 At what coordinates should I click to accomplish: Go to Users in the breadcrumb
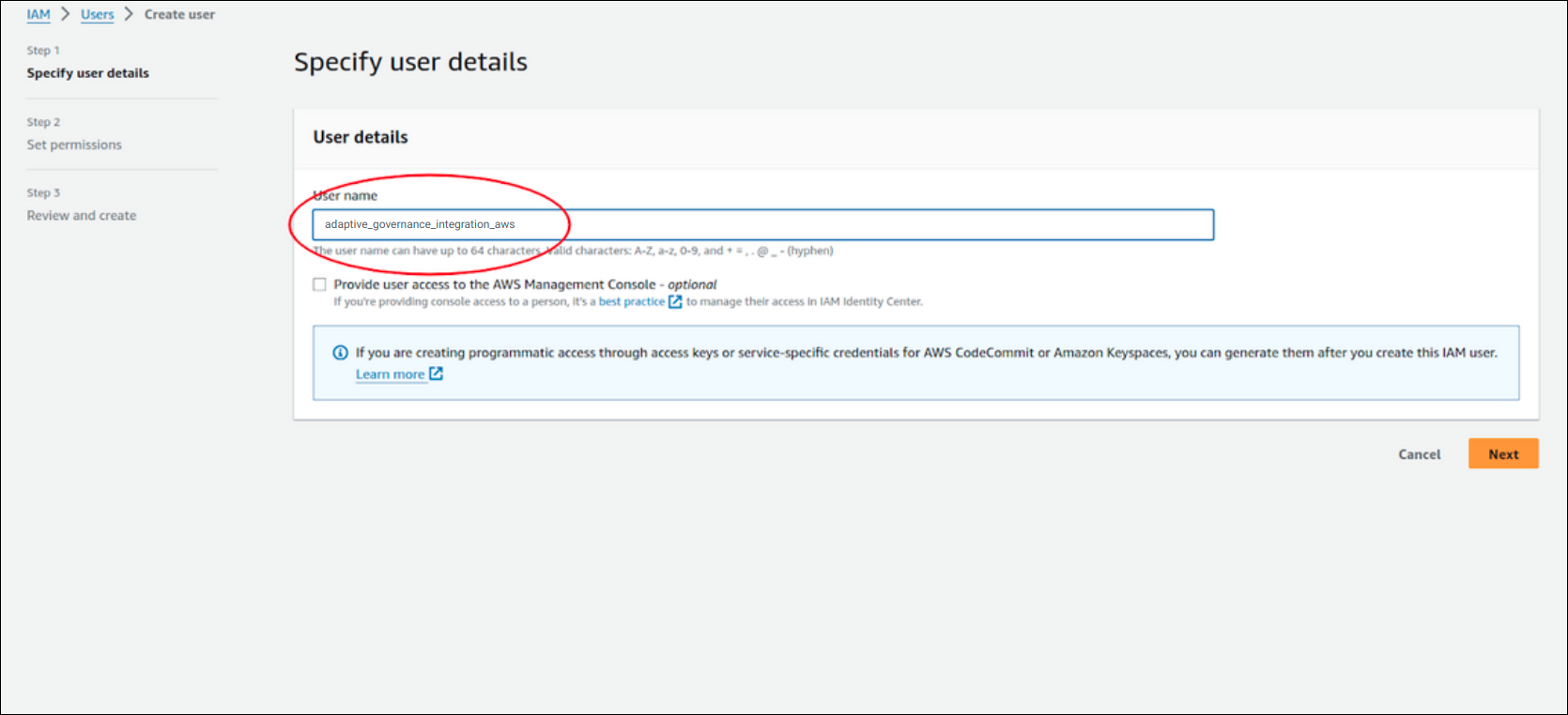(97, 14)
